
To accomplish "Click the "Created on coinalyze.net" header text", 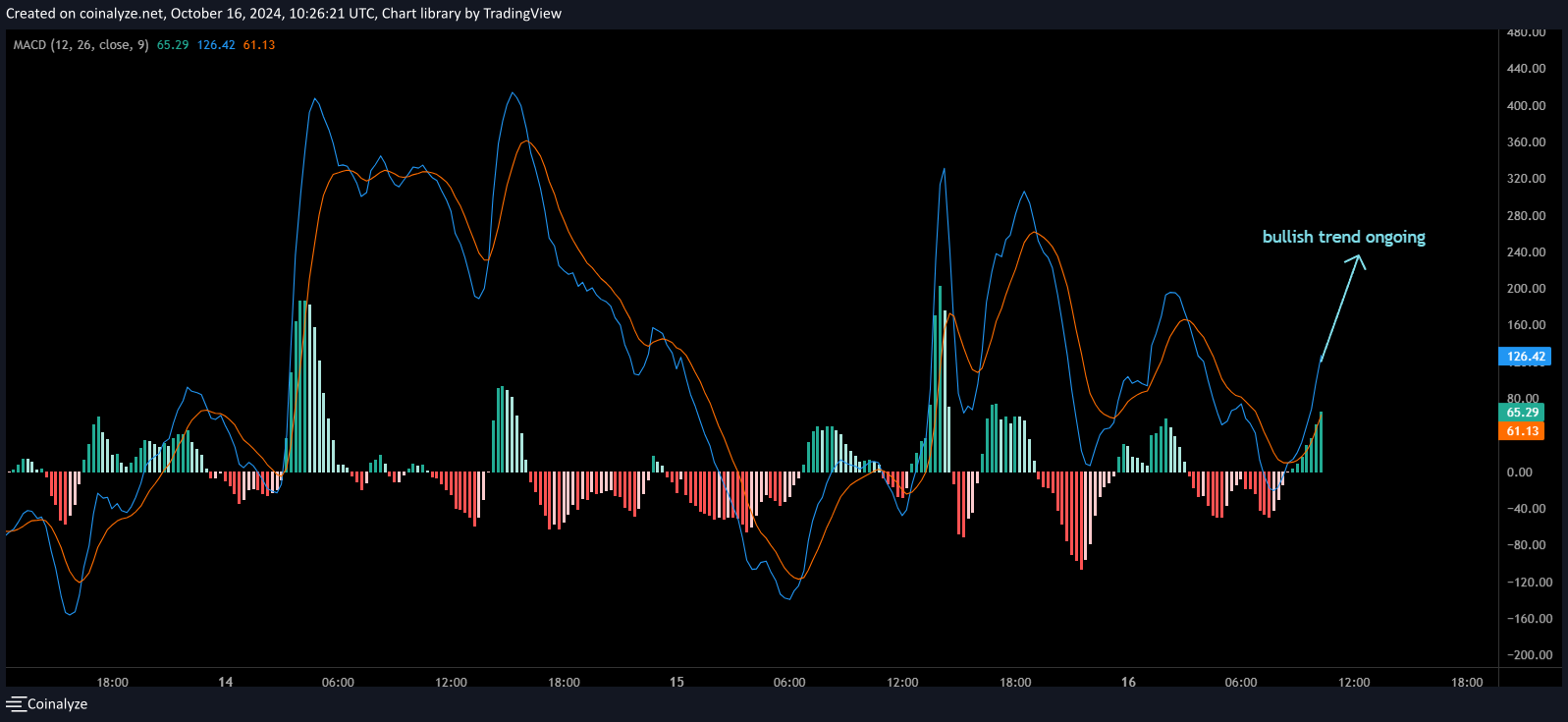I will (x=84, y=14).
